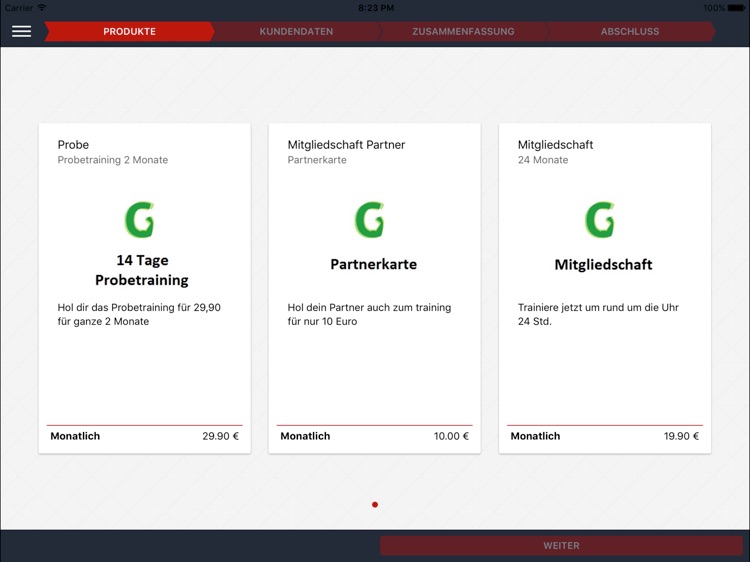This screenshot has height=562, width=750.
Task: Click 'Trainiere jetzt um rund' description
Action: (598, 314)
